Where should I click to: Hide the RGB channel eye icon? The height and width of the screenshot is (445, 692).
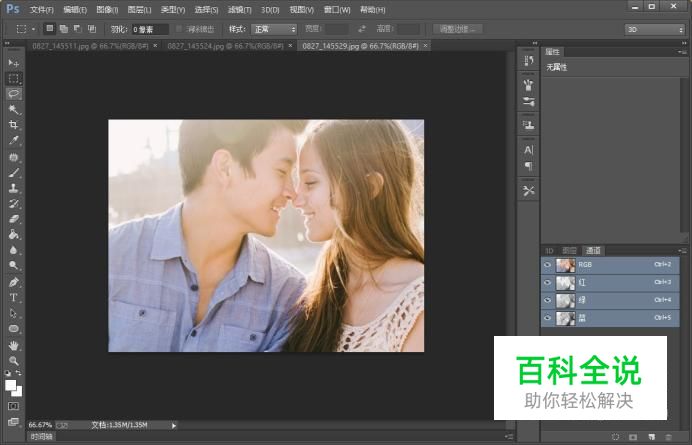click(547, 265)
